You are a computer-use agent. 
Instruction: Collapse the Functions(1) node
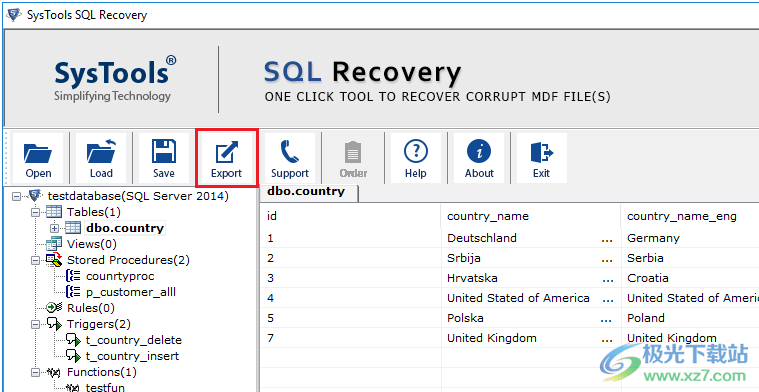35,372
